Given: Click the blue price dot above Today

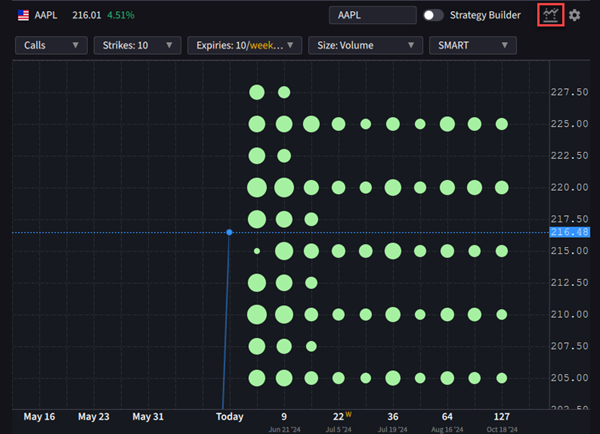Looking at the screenshot, I should click(229, 232).
